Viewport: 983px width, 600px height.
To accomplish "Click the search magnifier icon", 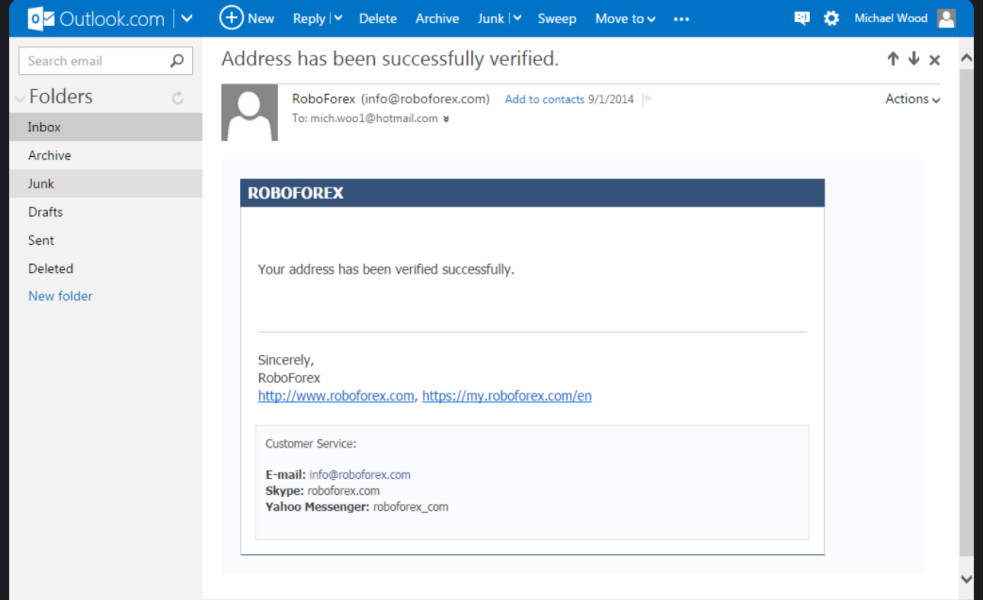I will pyautogui.click(x=177, y=61).
